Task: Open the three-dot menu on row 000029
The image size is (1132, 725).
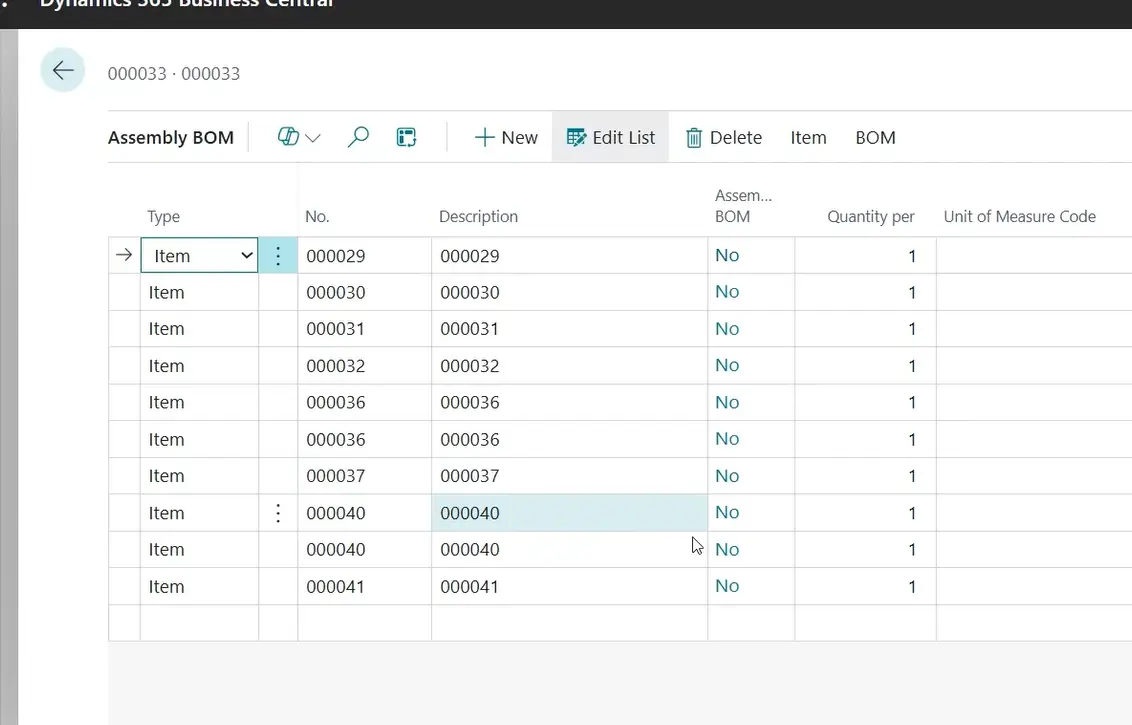Action: (278, 256)
